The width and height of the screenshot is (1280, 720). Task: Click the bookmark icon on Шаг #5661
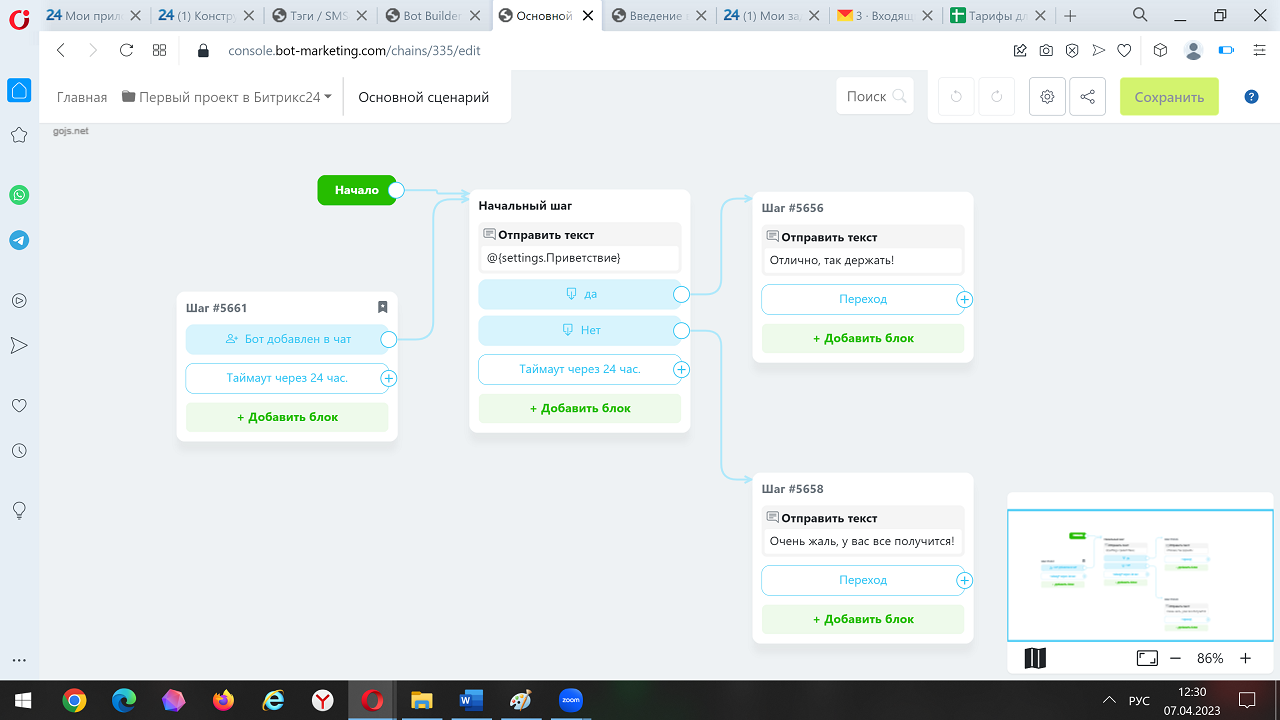(x=382, y=307)
